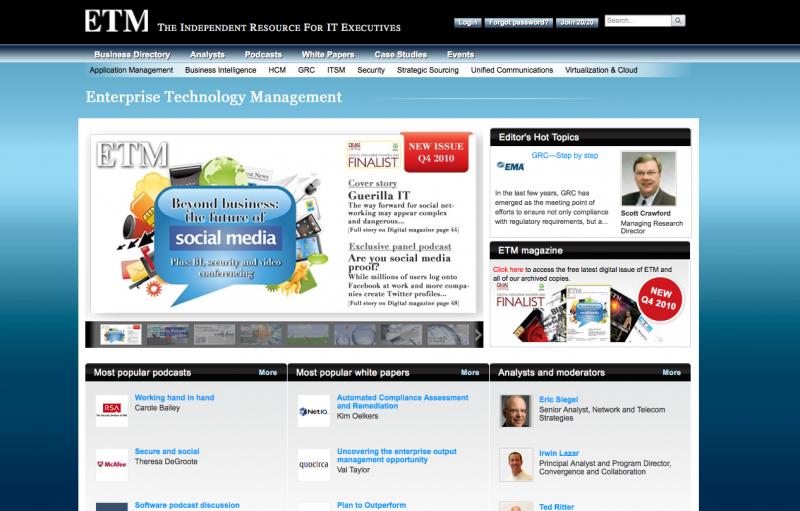Click the red NEW Q4 2010 circular badge
Screen dimensions: 800x511
(x=660, y=299)
